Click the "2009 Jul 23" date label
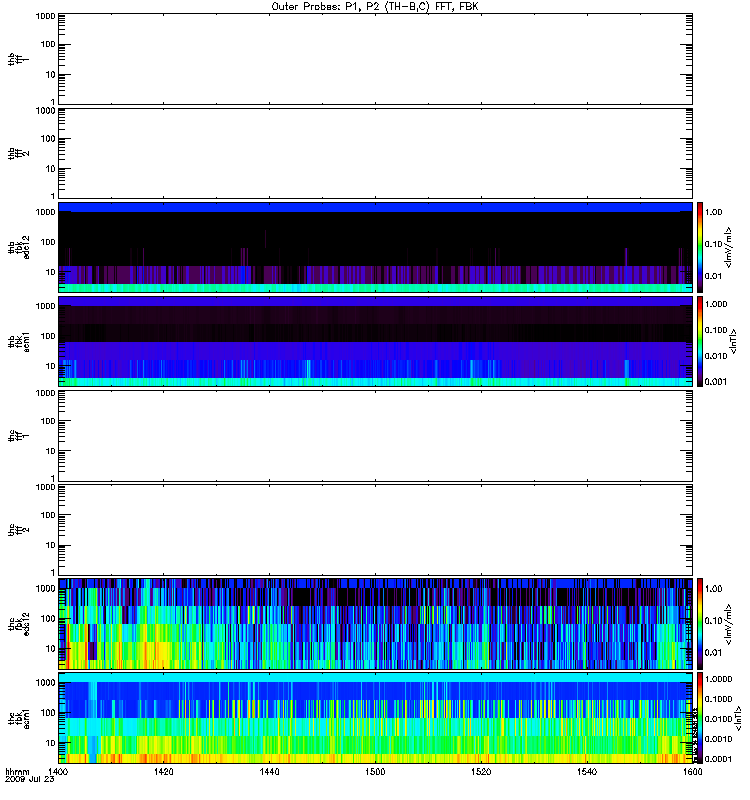 point(30,780)
